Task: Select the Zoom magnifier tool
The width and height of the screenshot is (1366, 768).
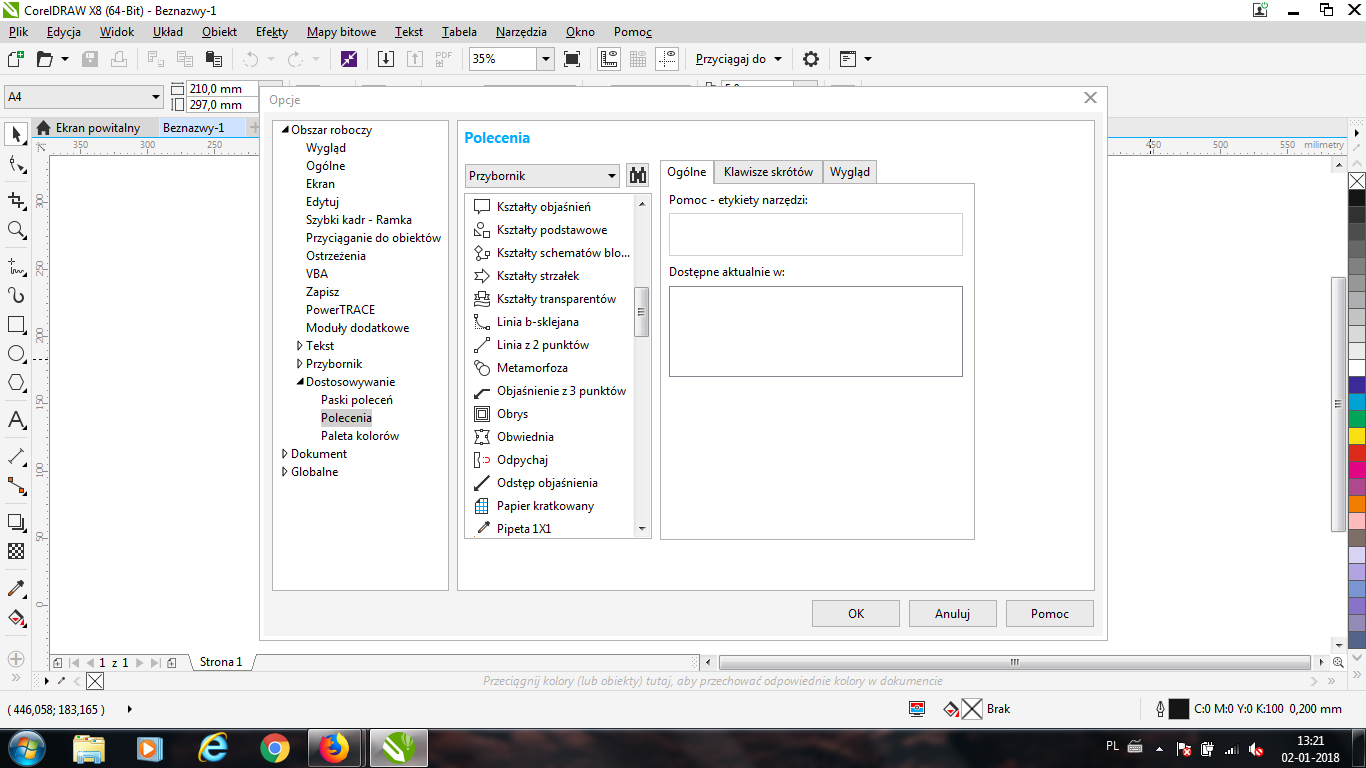Action: click(16, 230)
